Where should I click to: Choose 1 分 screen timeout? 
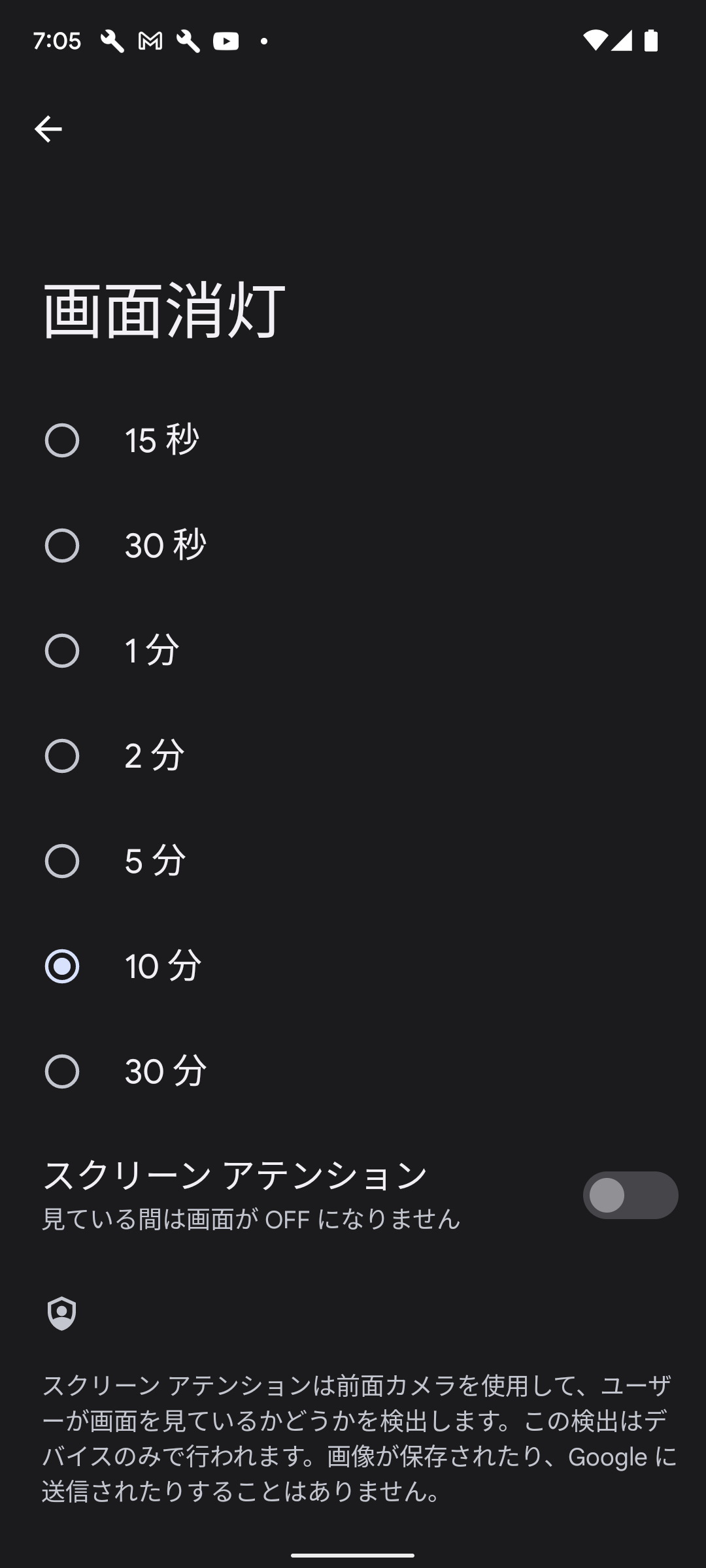click(62, 651)
